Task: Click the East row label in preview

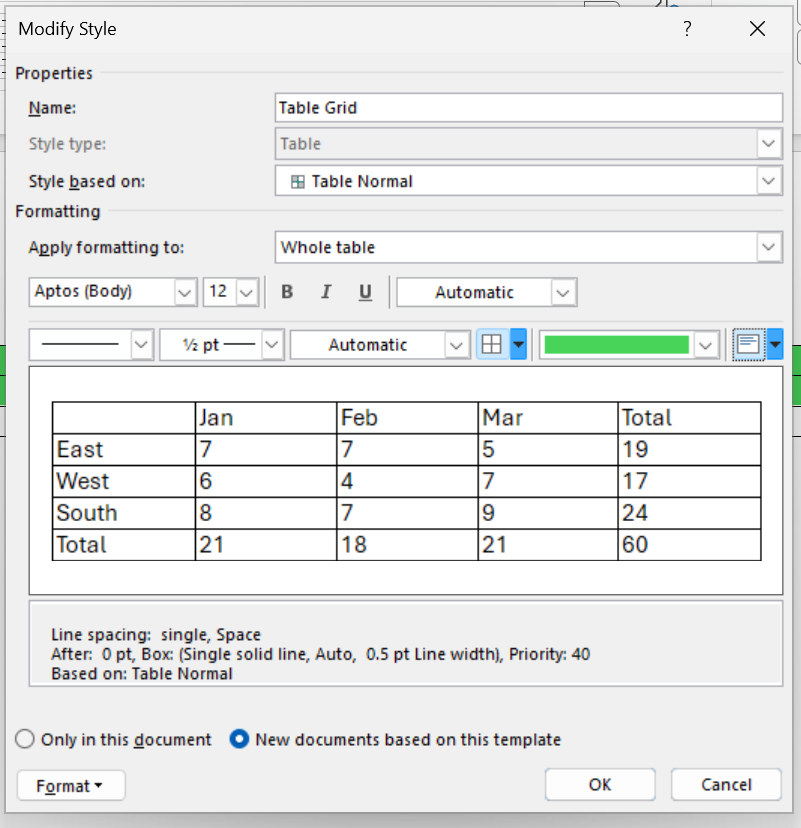Action: point(80,449)
